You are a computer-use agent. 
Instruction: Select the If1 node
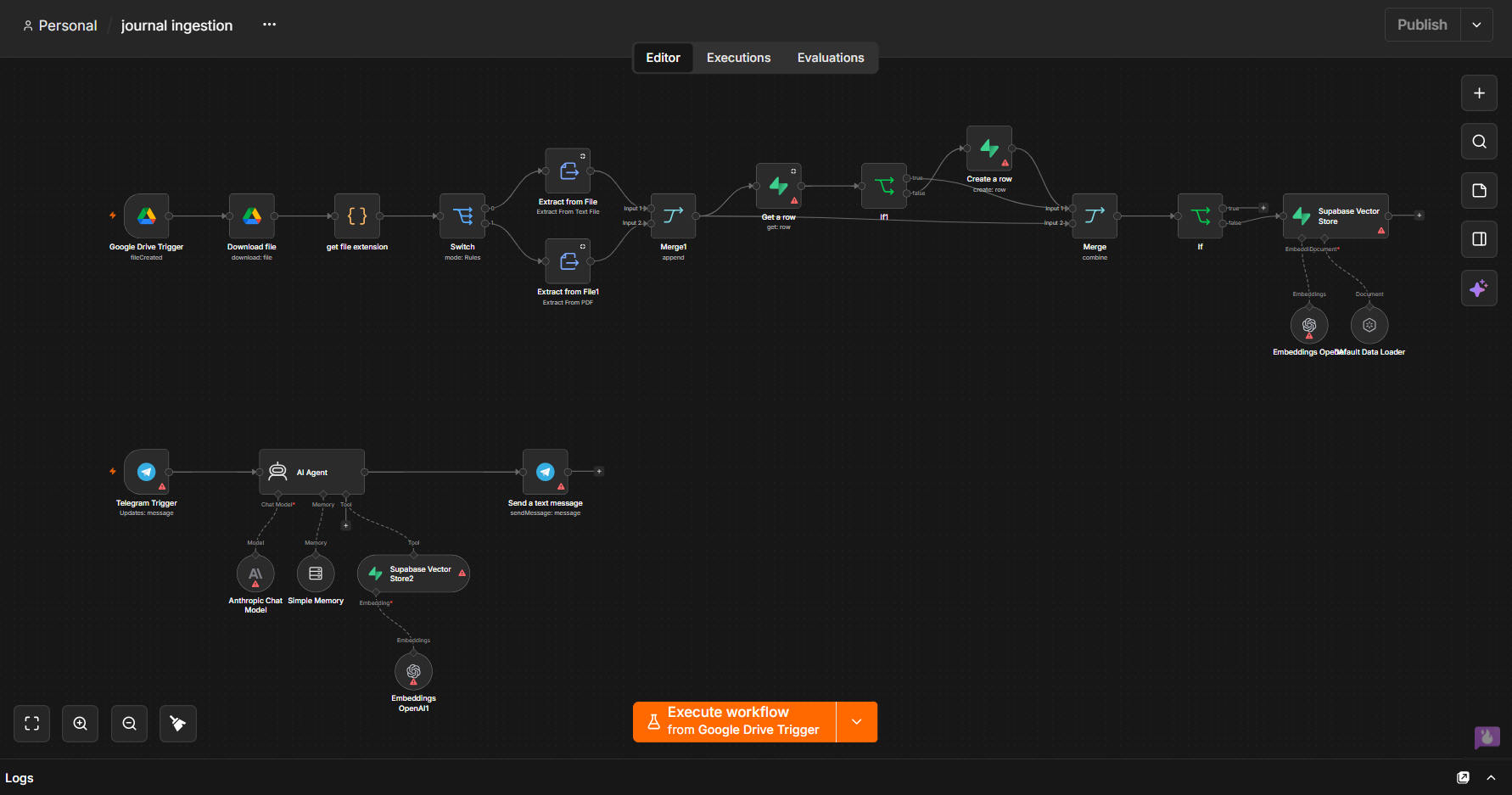pyautogui.click(x=884, y=186)
